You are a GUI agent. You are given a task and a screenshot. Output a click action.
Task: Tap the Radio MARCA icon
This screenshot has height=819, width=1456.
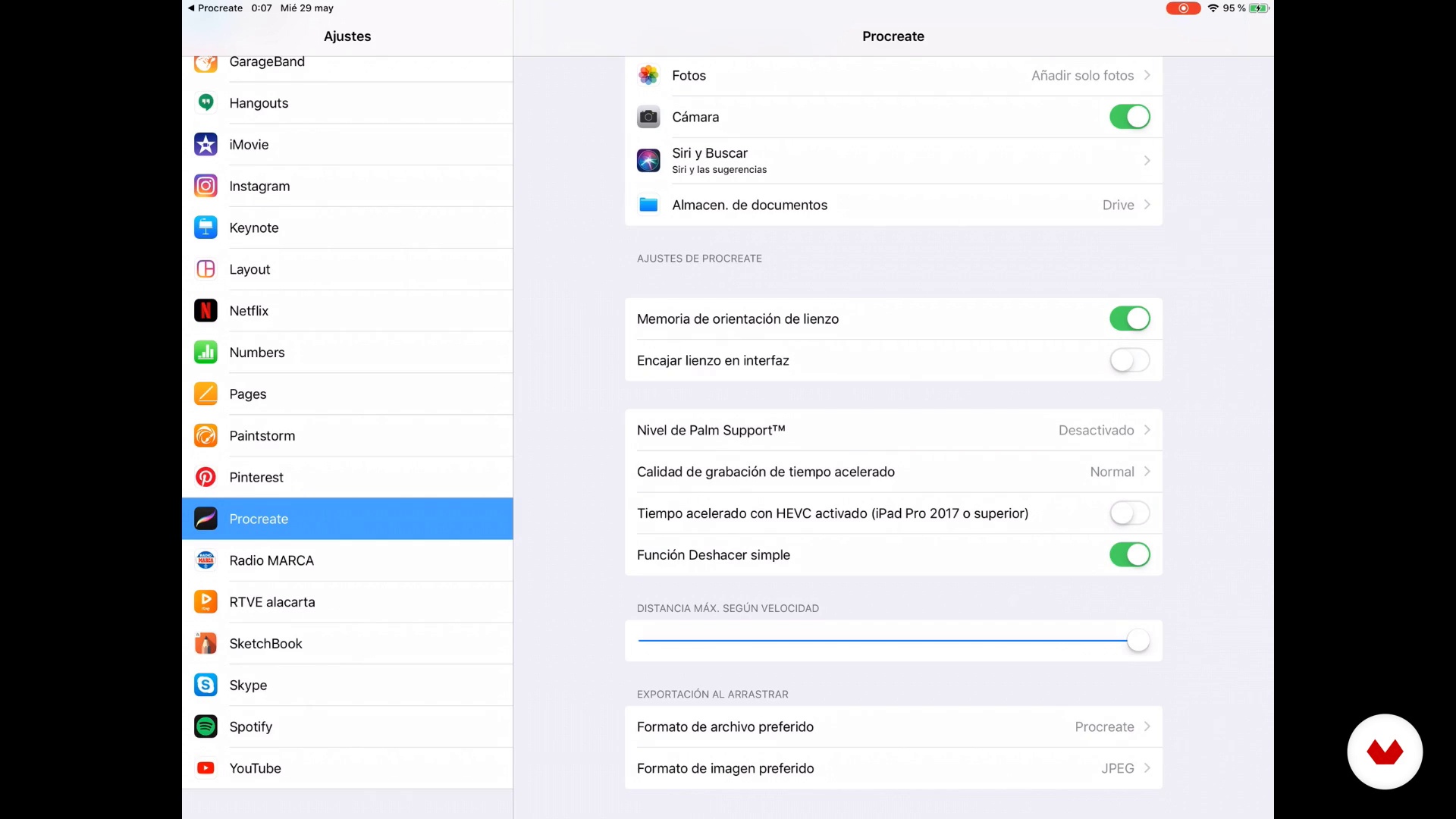(x=206, y=560)
